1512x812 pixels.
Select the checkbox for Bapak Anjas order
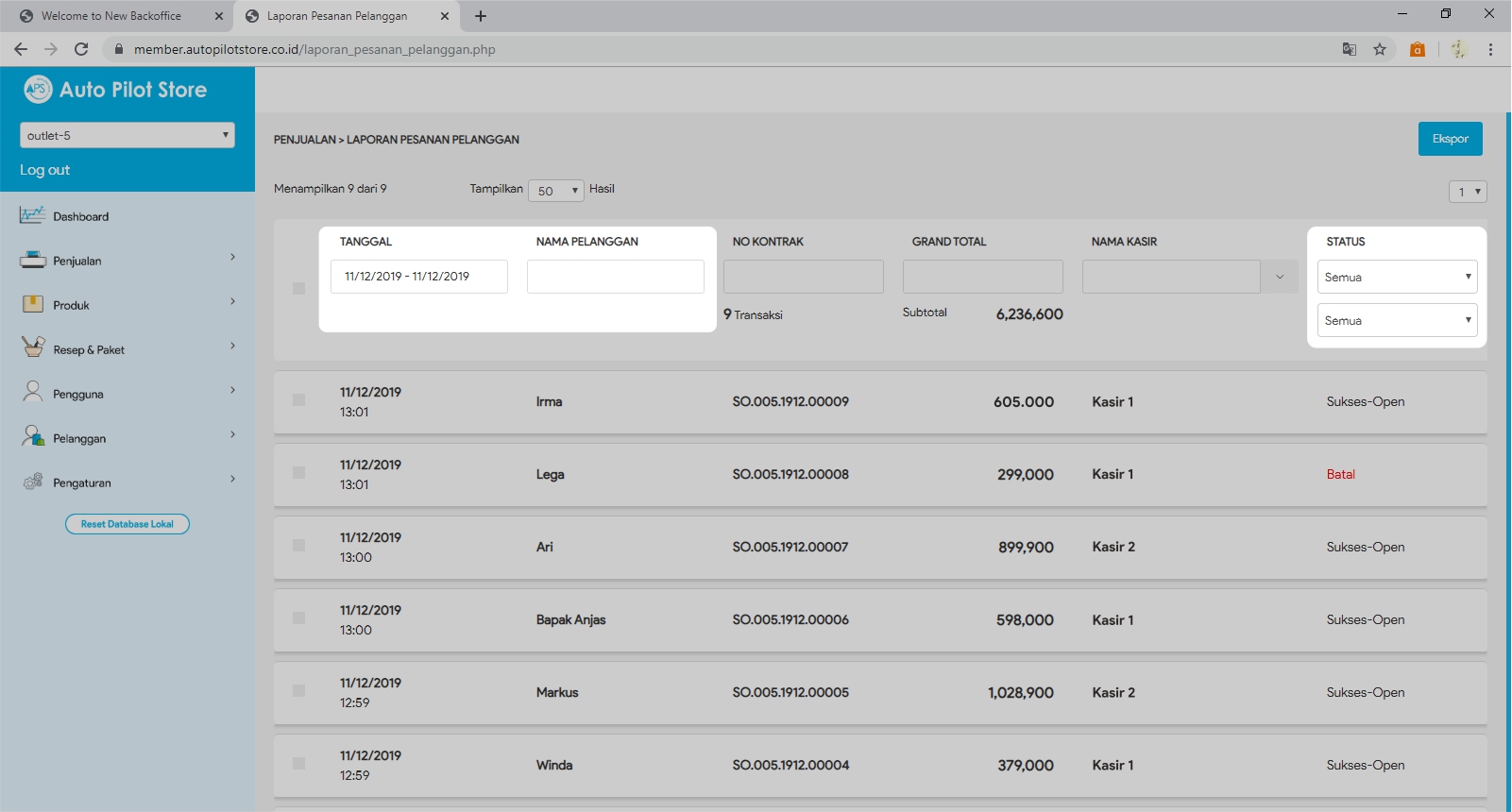point(298,618)
